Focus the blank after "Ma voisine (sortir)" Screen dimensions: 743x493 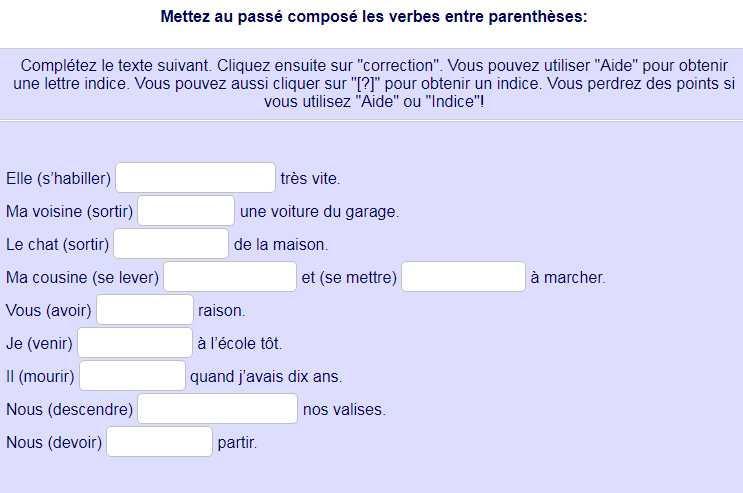pyautogui.click(x=186, y=210)
